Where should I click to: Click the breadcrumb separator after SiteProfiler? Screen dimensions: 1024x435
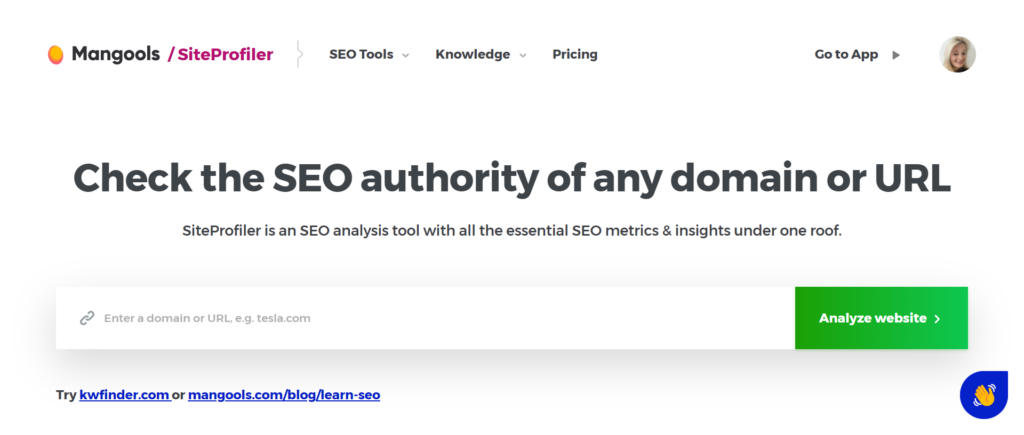(300, 54)
